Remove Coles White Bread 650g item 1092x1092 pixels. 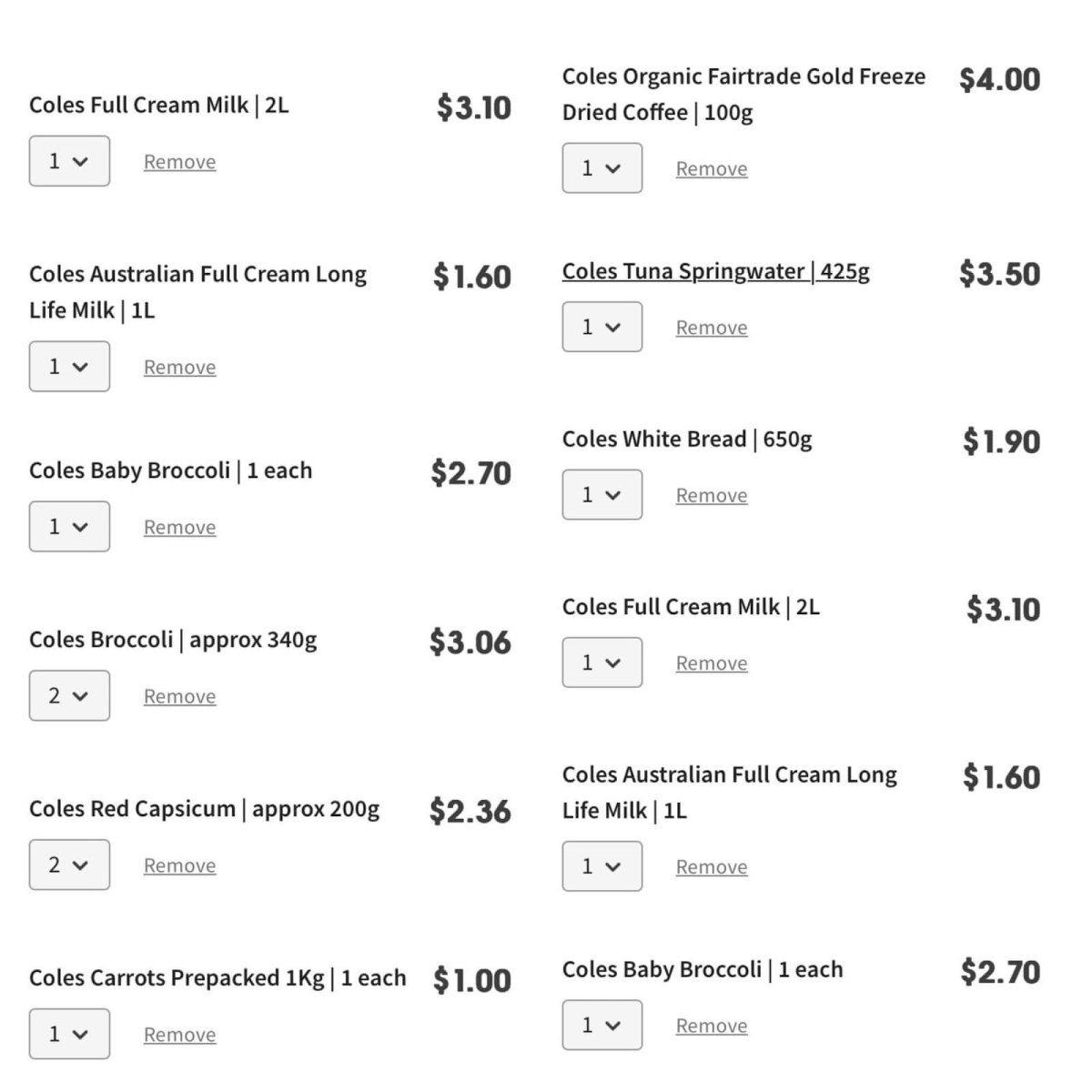(x=711, y=495)
